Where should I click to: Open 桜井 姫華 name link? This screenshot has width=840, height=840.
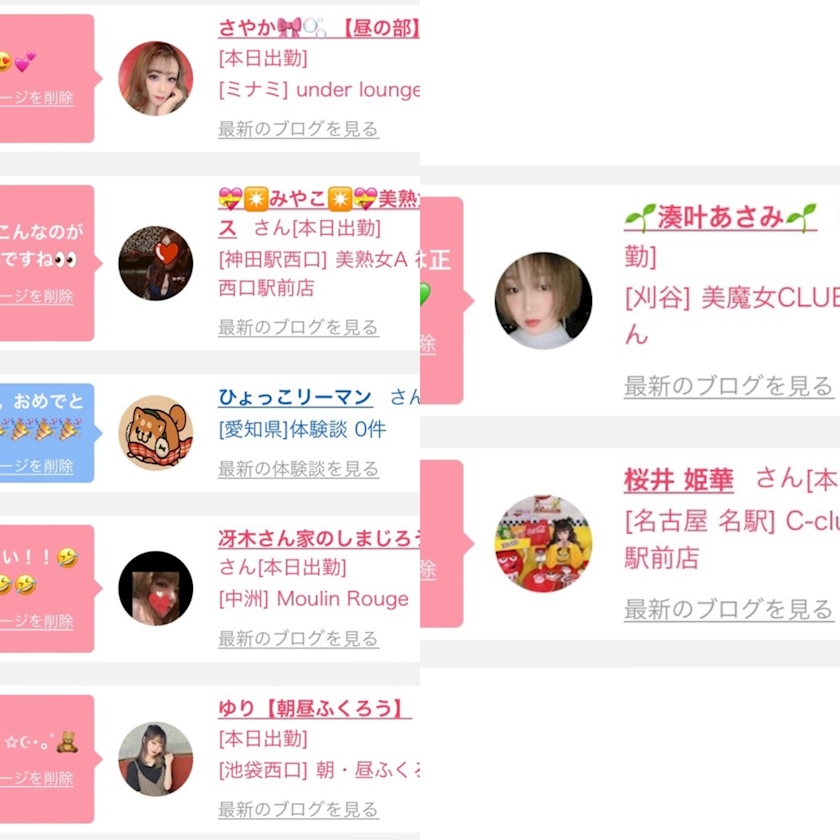[679, 479]
